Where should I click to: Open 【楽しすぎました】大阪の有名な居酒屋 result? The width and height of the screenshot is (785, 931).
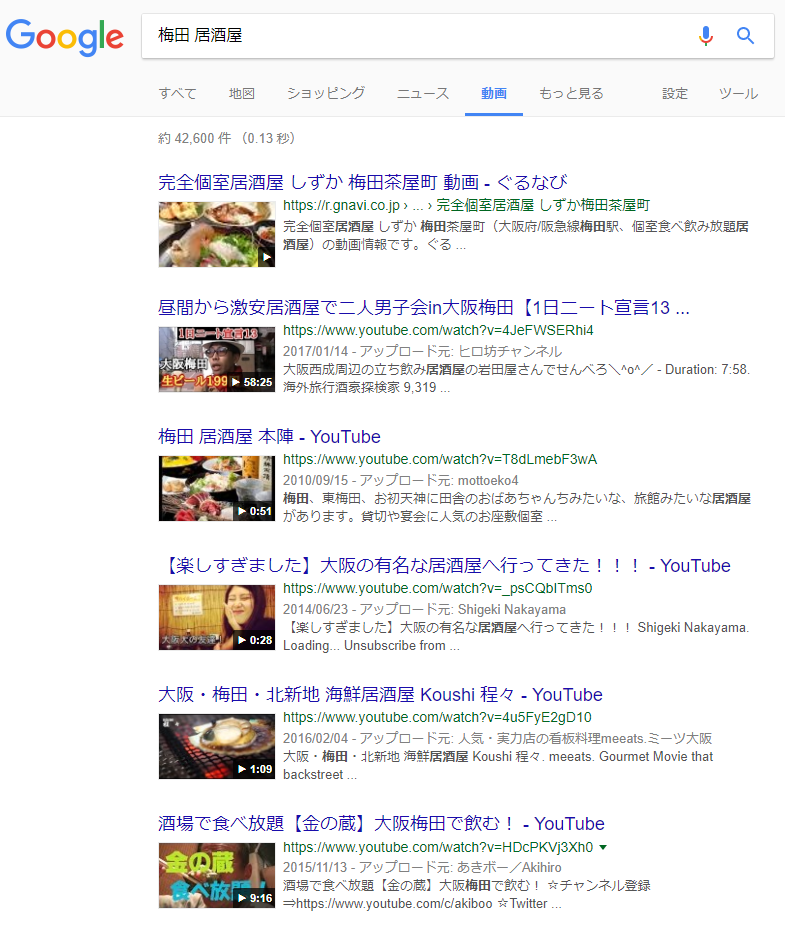[x=445, y=565]
